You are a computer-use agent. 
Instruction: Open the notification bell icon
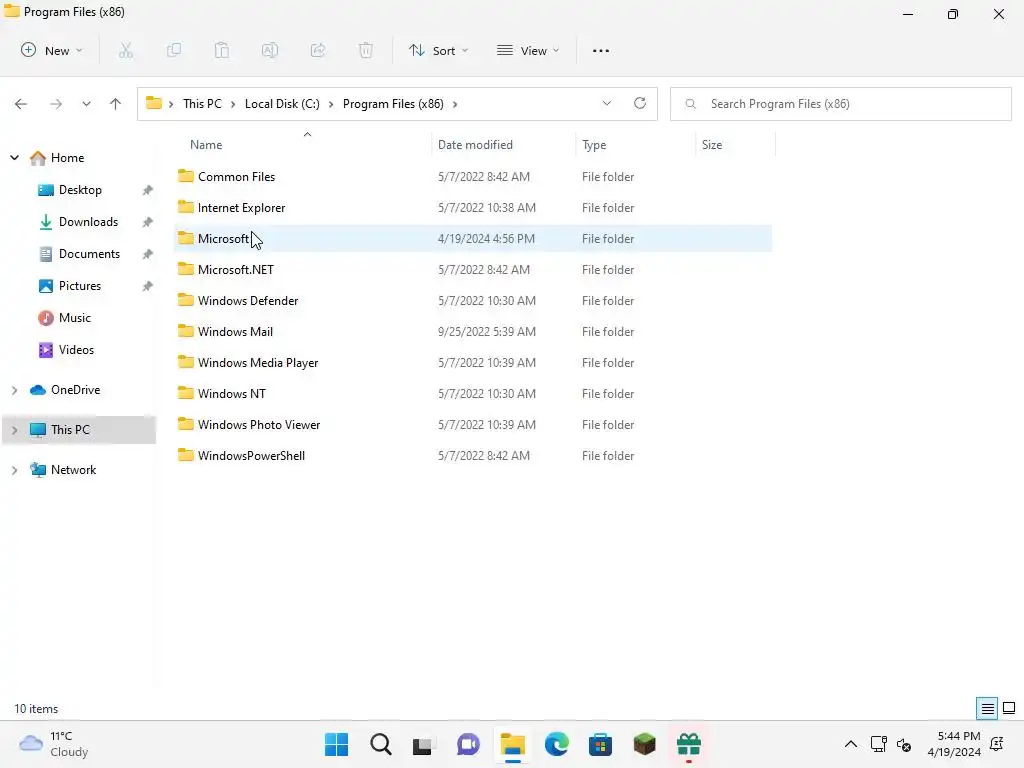click(997, 744)
